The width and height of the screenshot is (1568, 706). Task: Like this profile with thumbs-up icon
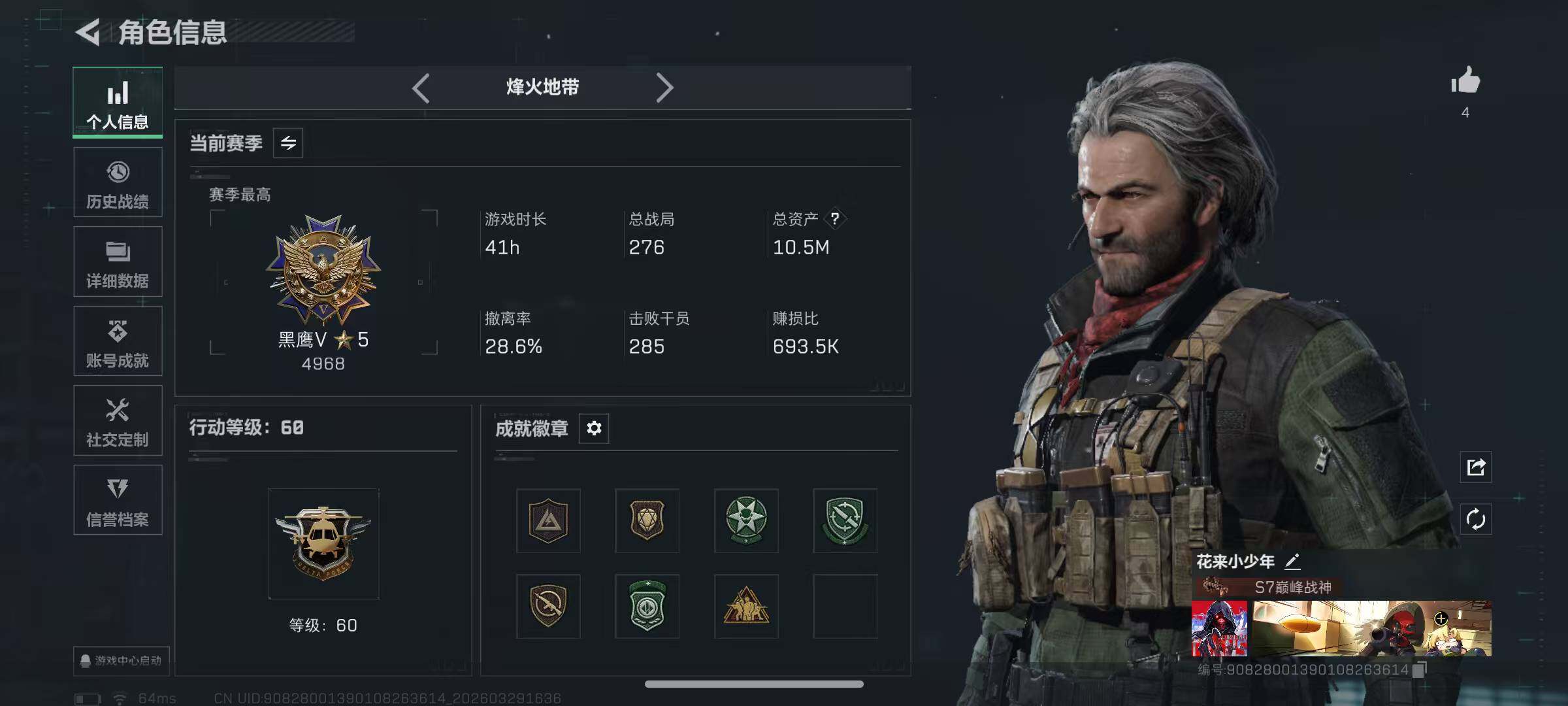coord(1465,81)
